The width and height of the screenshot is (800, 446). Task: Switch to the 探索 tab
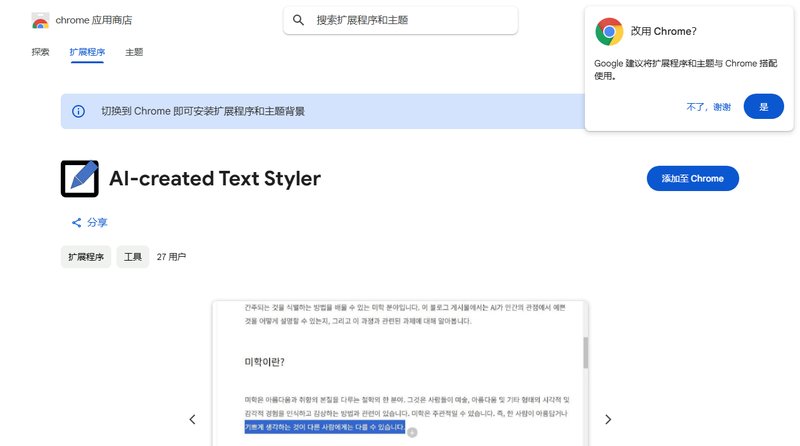point(40,51)
